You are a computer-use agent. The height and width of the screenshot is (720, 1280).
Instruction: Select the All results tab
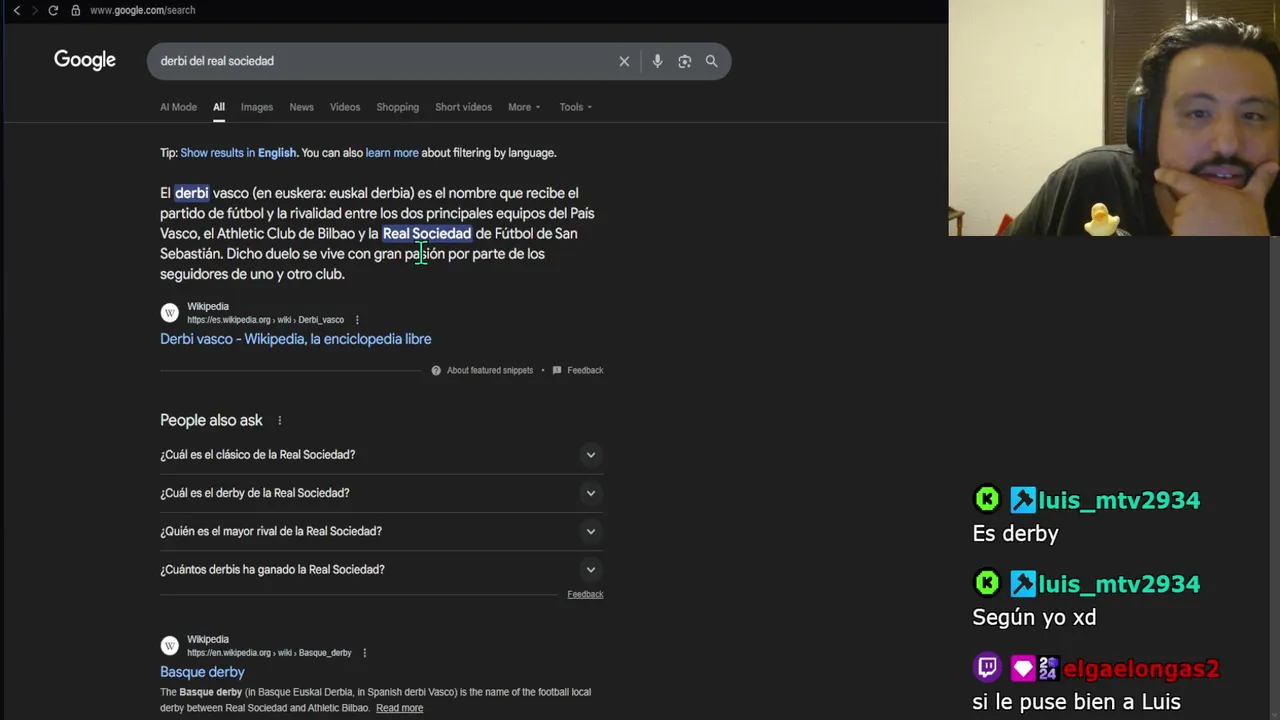point(218,107)
